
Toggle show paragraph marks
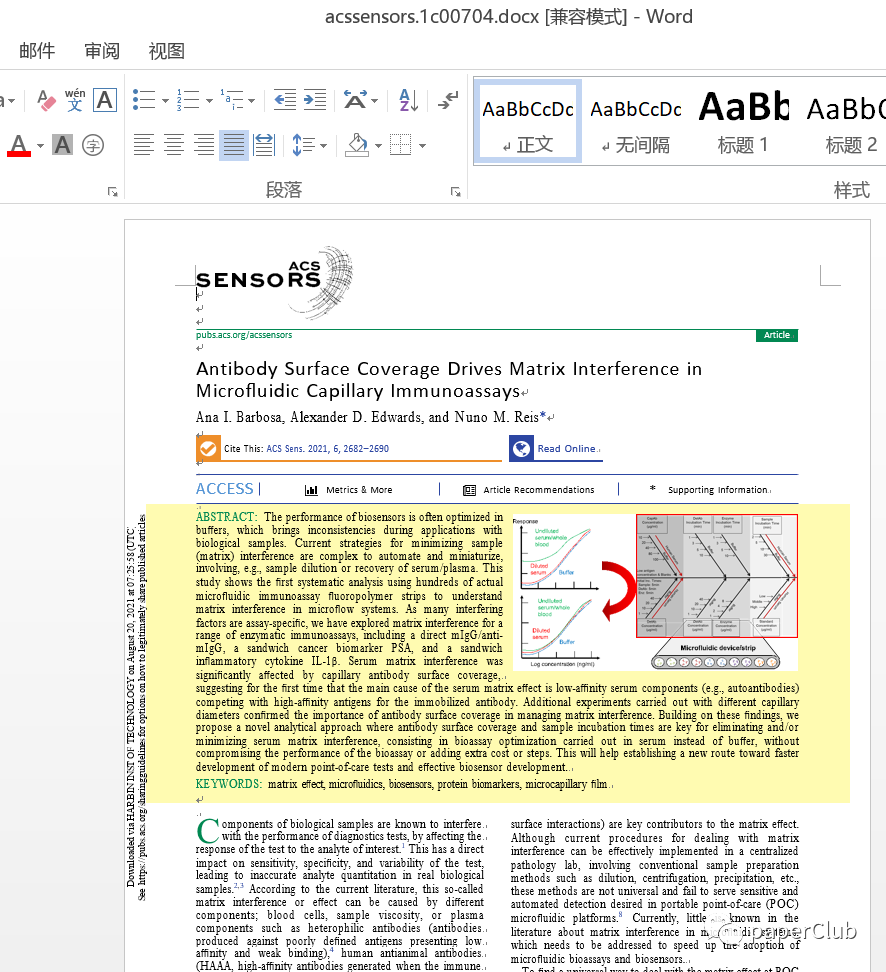[448, 100]
